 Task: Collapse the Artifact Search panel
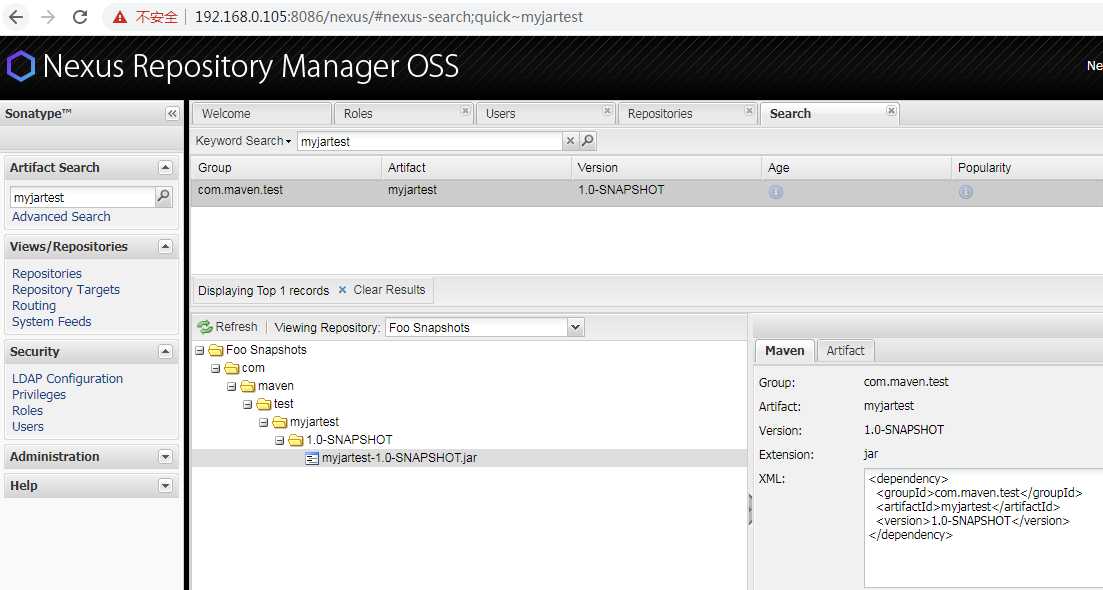tap(165, 167)
